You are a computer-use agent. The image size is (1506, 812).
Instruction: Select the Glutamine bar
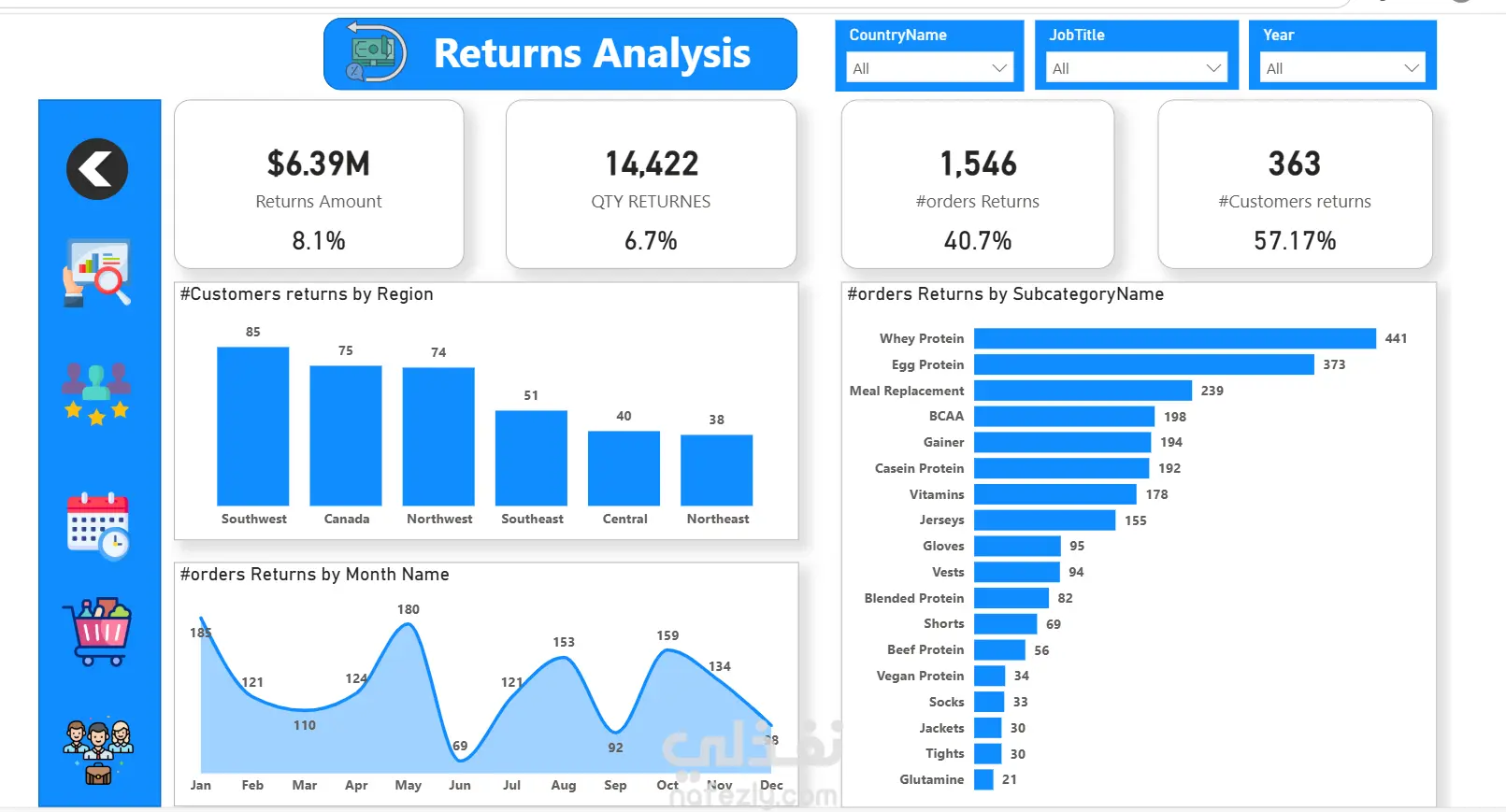click(x=983, y=779)
